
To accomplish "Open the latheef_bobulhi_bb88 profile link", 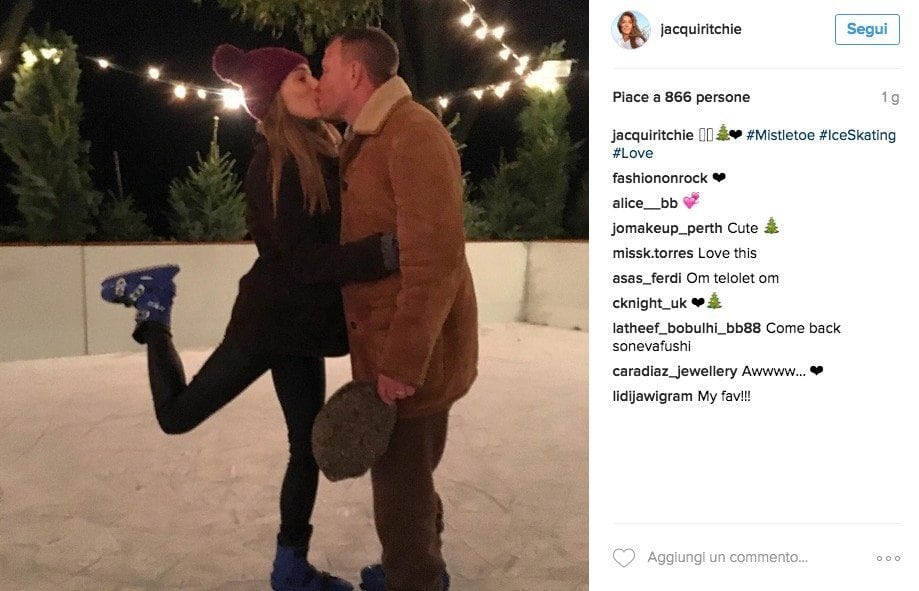I will click(687, 328).
